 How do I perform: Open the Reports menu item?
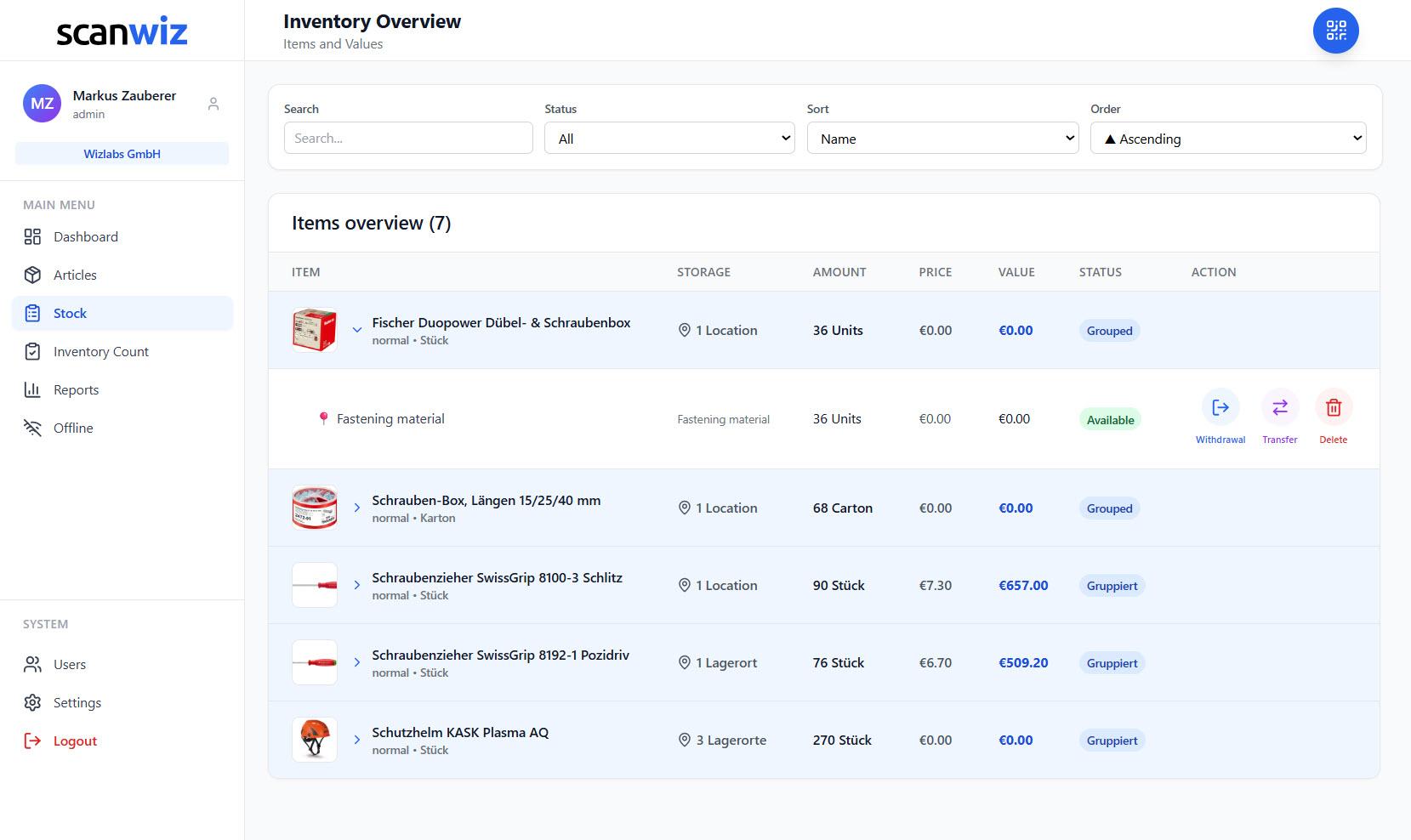pos(76,390)
